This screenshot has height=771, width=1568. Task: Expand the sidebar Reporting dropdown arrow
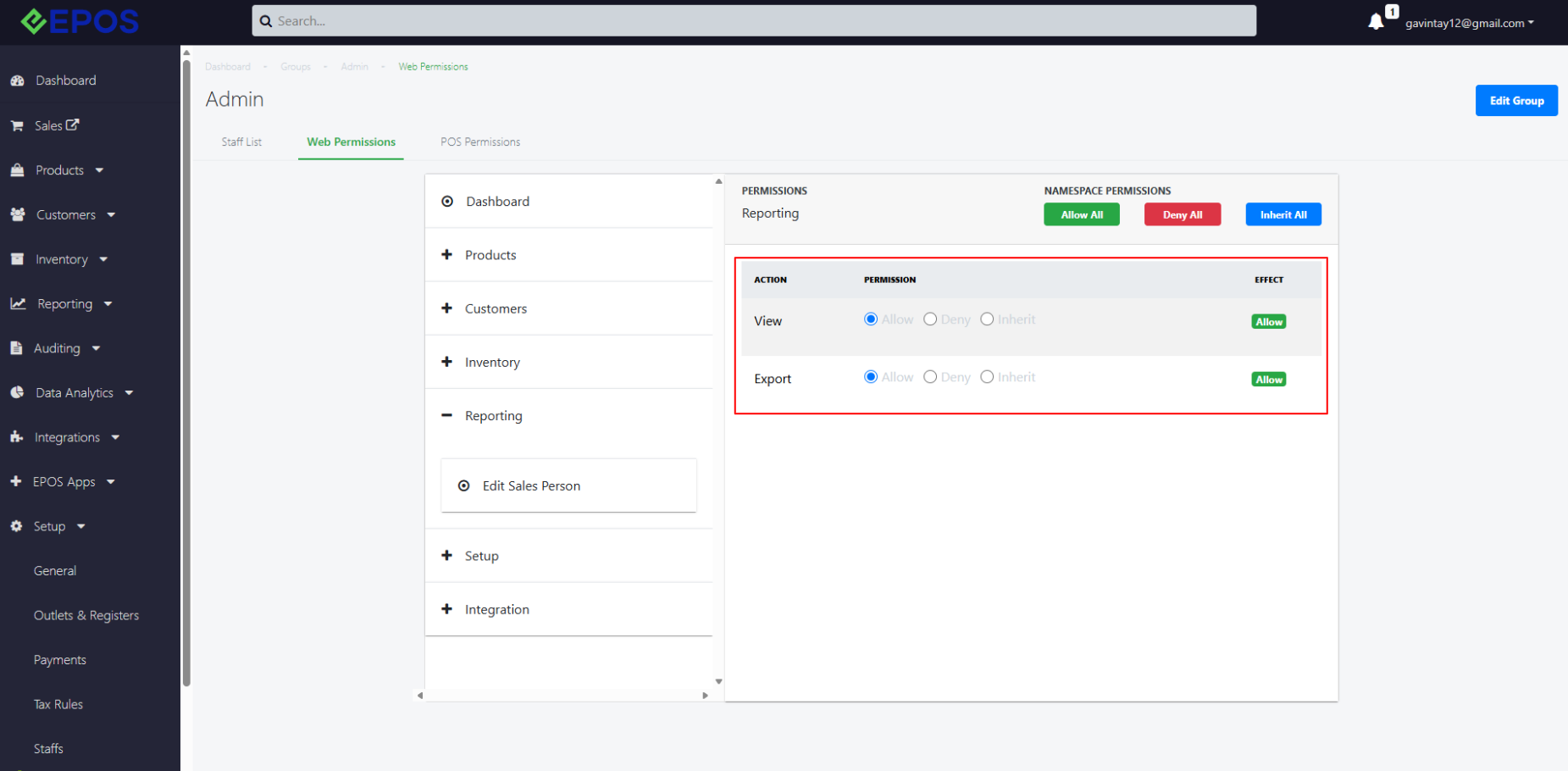pyautogui.click(x=108, y=304)
